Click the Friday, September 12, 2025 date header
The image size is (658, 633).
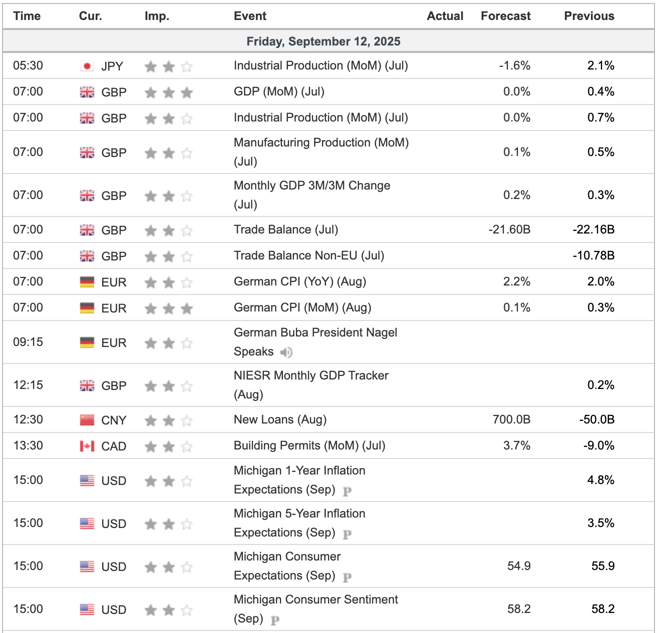click(323, 41)
